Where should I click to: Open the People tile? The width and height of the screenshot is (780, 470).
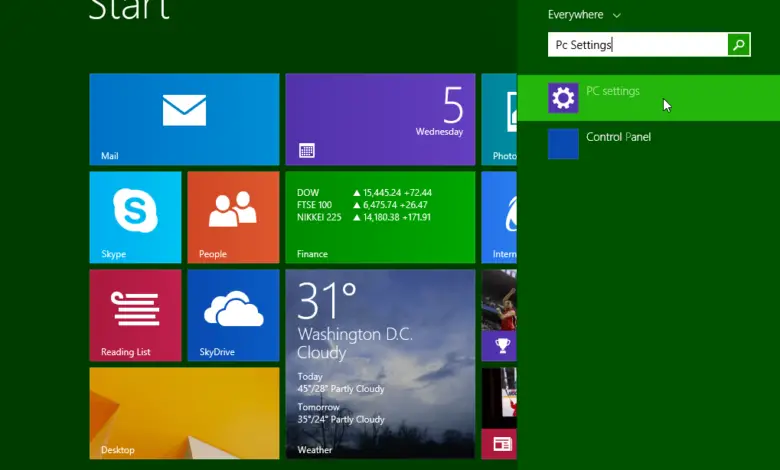tap(233, 217)
